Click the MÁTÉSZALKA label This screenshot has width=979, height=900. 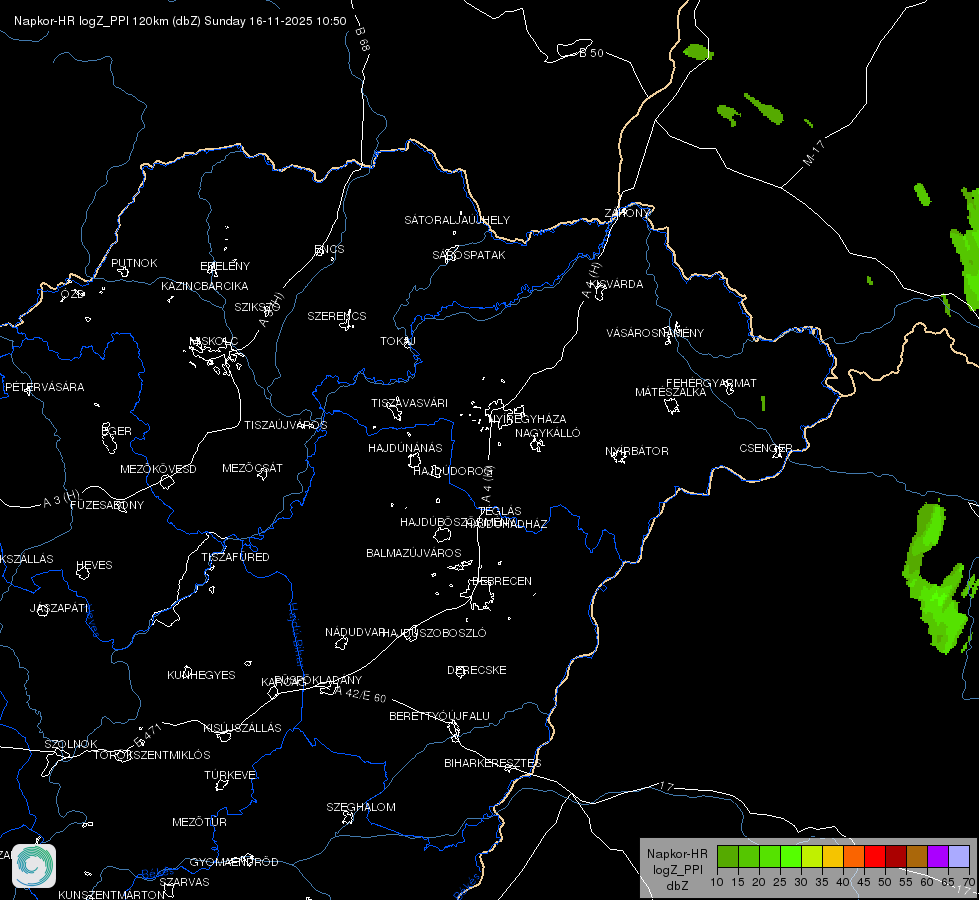[x=671, y=392]
